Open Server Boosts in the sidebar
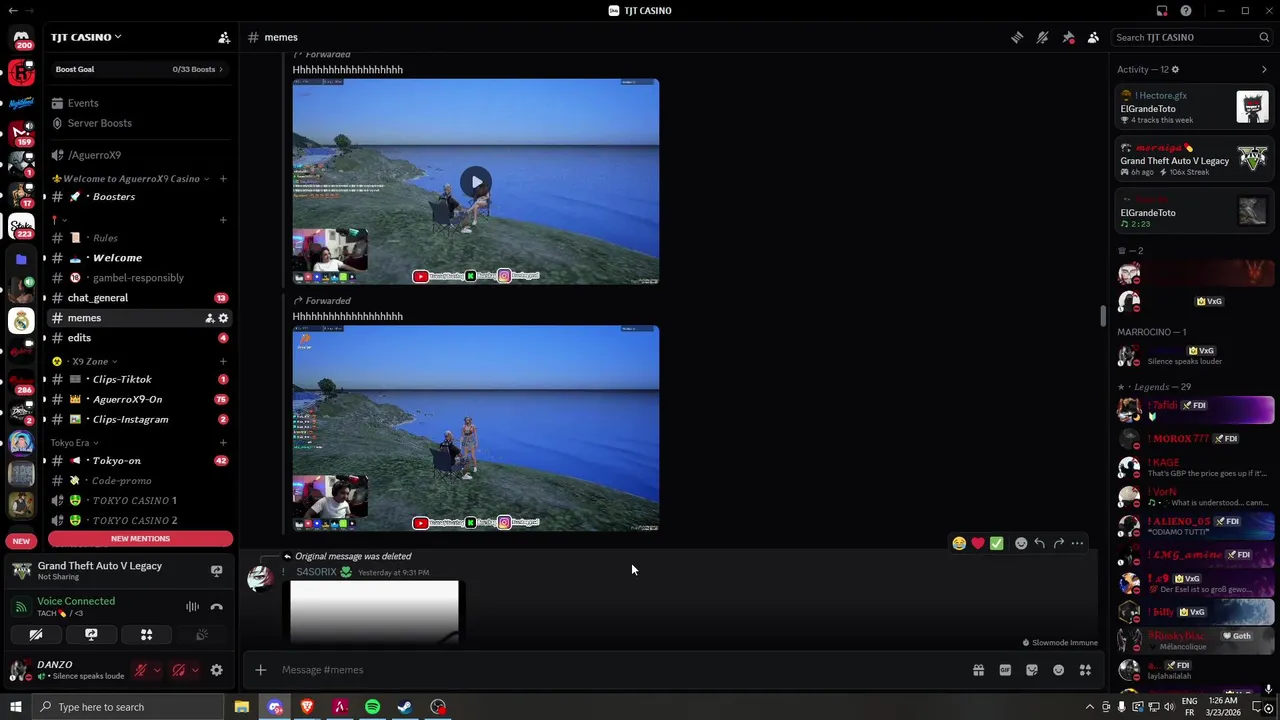Screen dimensions: 1280x720 pyautogui.click(x=99, y=123)
